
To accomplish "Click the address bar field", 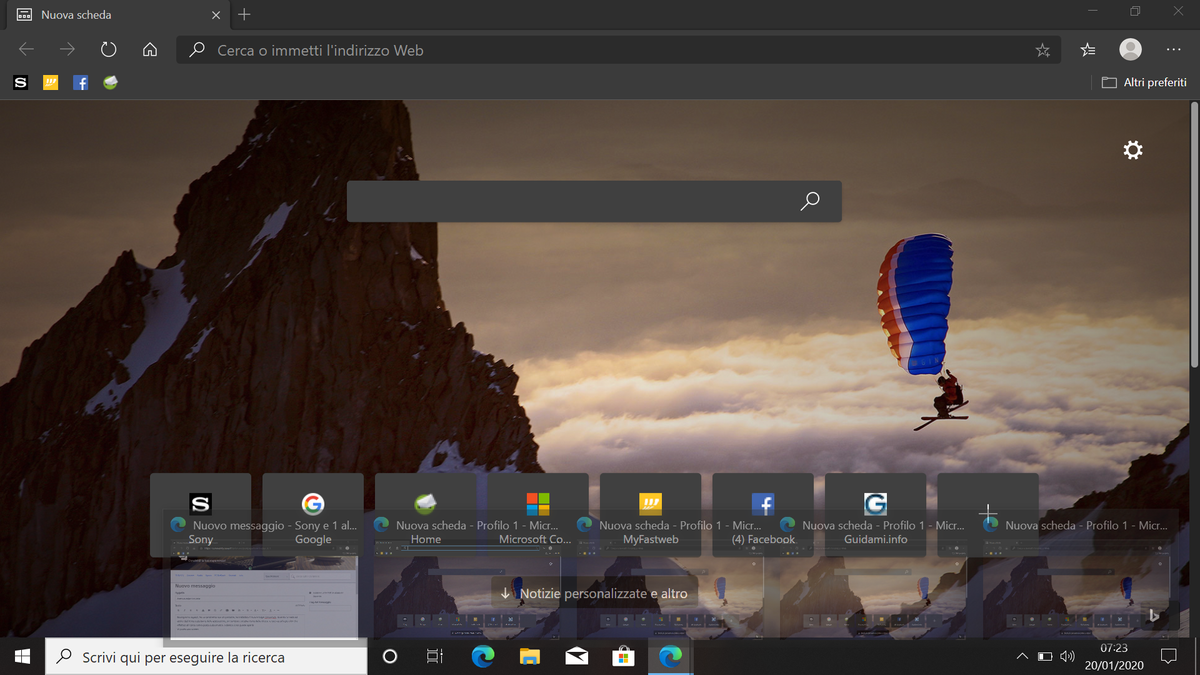I will click(600, 50).
